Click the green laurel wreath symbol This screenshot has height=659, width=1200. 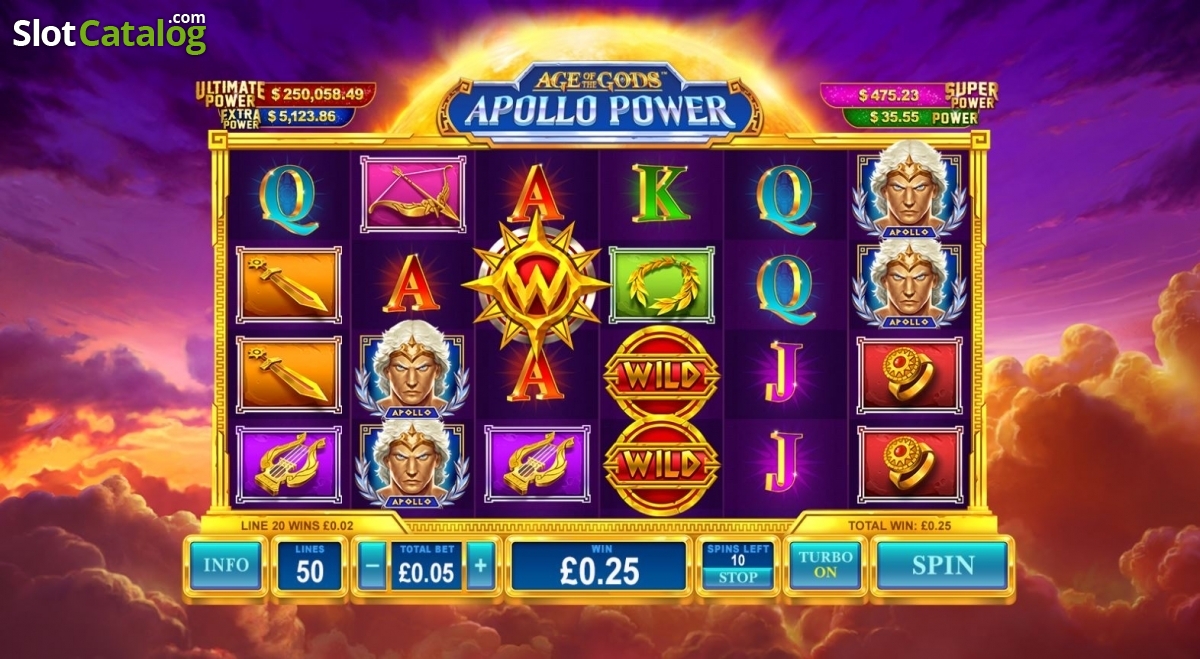click(x=661, y=285)
